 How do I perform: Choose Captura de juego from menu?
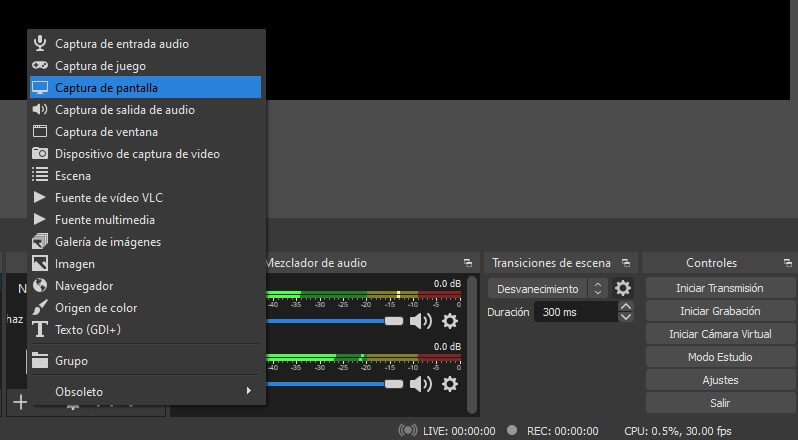coord(100,66)
